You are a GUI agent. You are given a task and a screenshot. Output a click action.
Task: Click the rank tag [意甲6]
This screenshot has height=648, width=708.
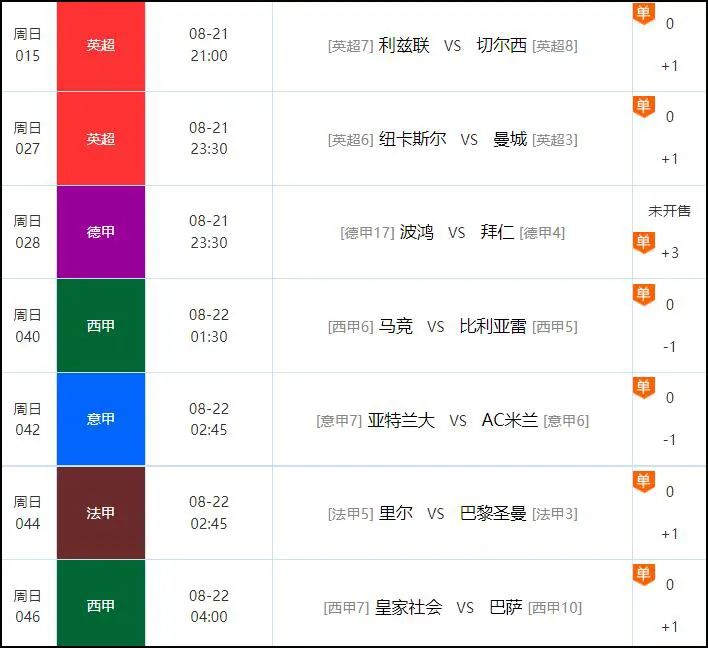tap(566, 421)
